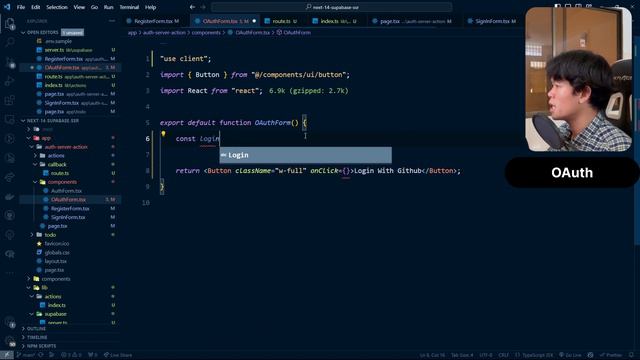
Task: Open errors and warnings status item
Action: [71, 355]
